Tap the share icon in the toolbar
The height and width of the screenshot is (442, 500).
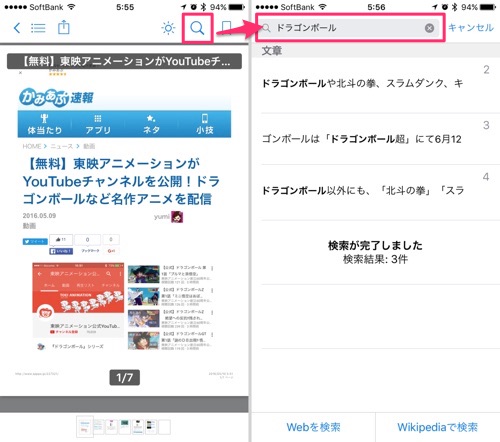coord(64,27)
